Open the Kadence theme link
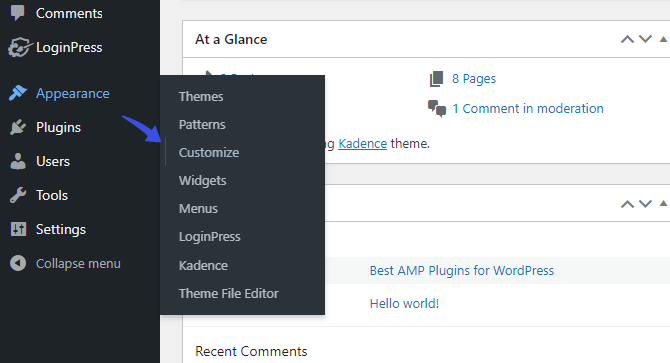The image size is (670, 363). [x=362, y=143]
